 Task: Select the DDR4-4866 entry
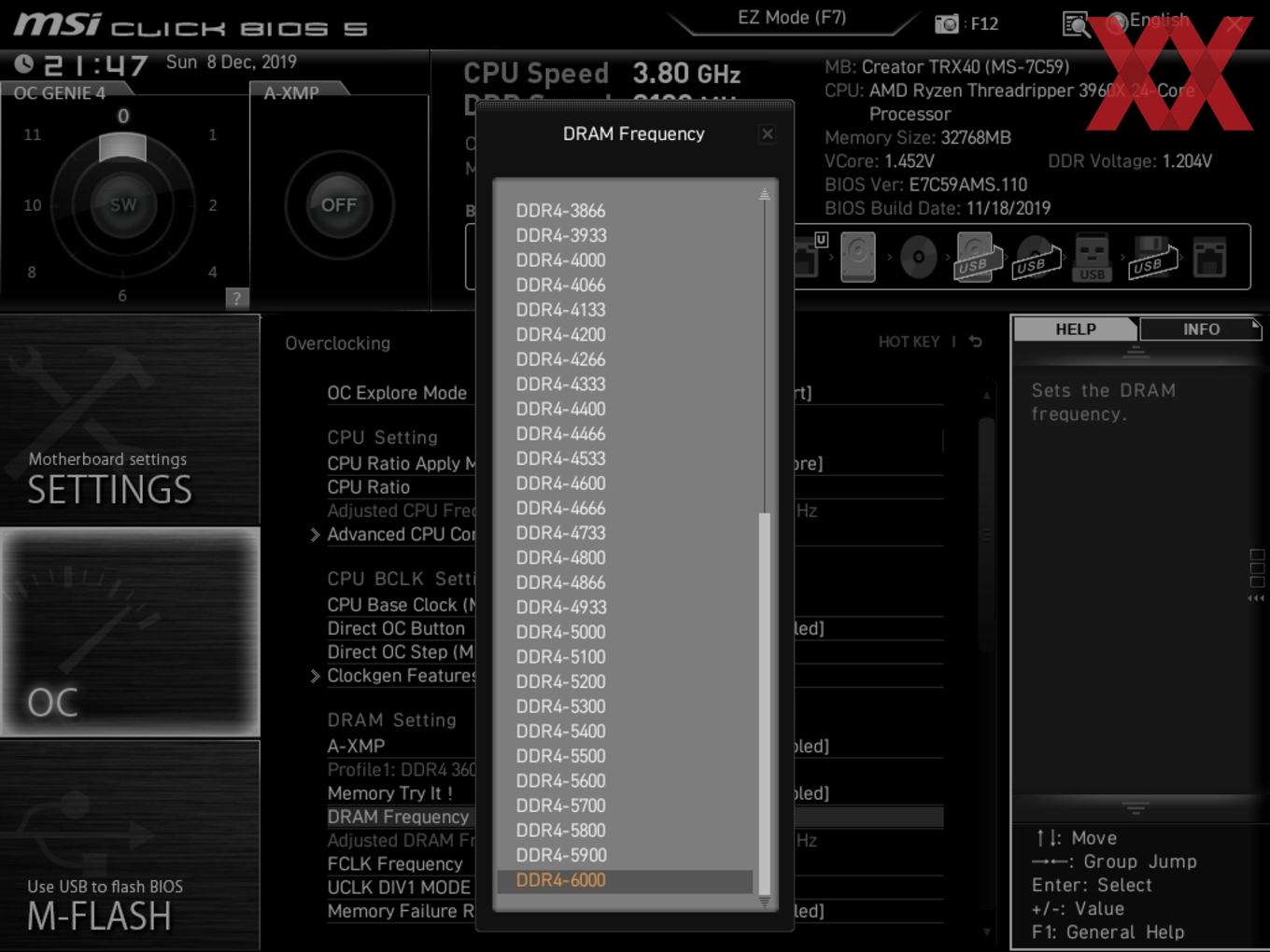560,582
